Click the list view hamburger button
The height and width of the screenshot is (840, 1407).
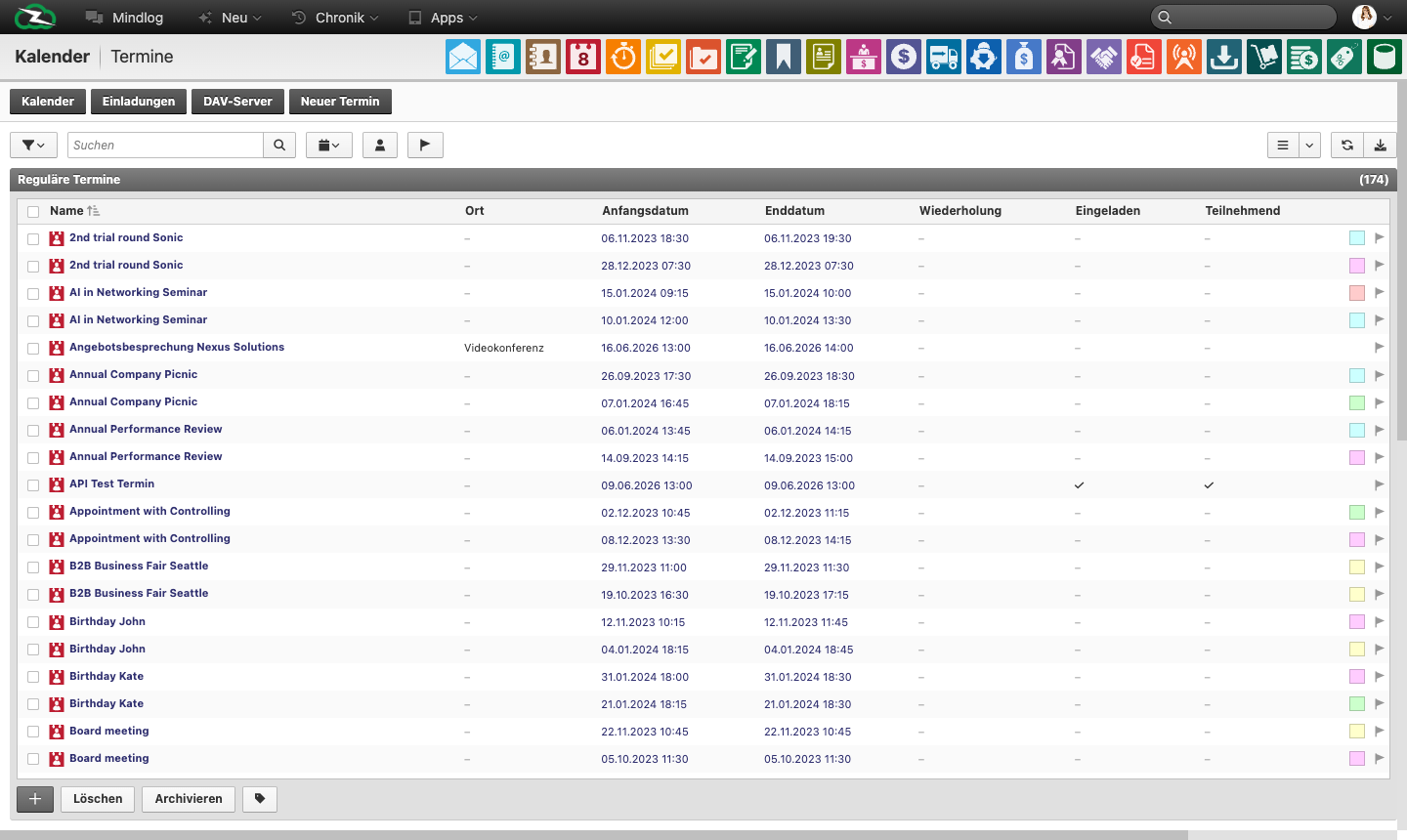click(x=1283, y=145)
